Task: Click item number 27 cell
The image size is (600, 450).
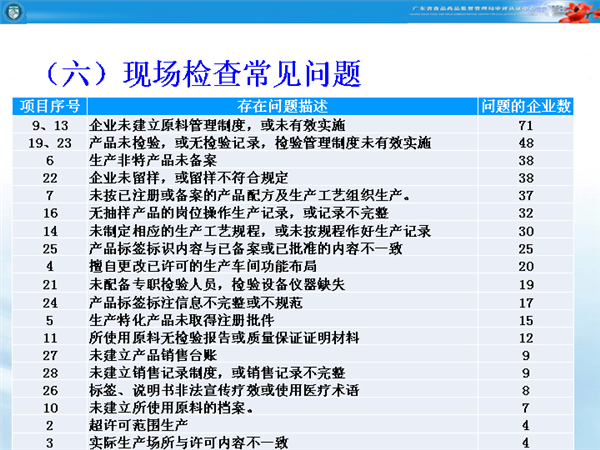Action: 49,354
